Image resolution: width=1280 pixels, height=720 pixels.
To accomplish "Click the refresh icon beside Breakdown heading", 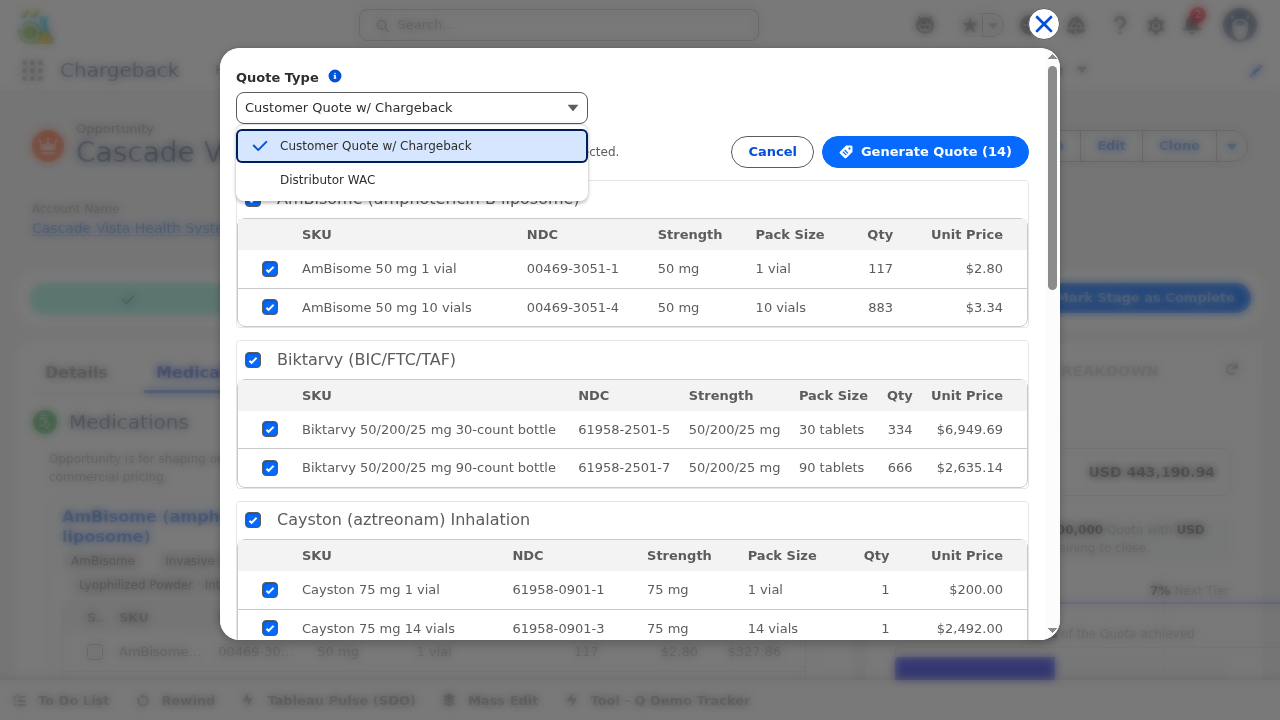I will pos(1232,369).
